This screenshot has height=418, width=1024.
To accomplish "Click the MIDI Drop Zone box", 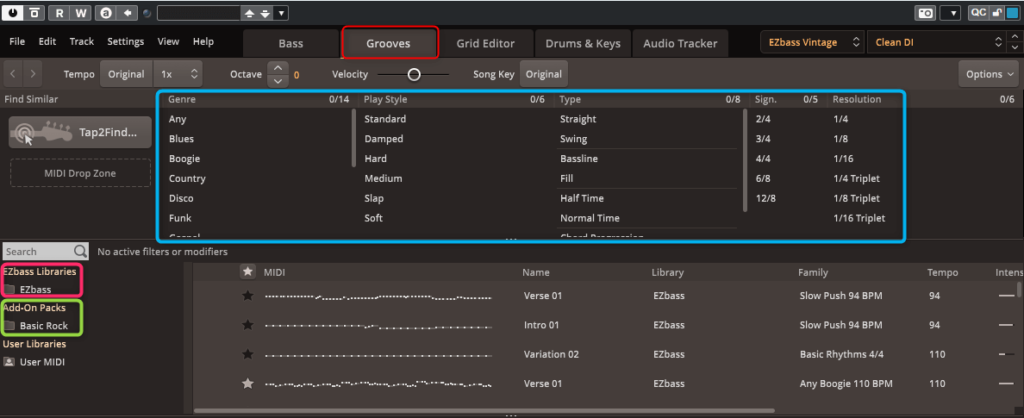I will tap(80, 173).
